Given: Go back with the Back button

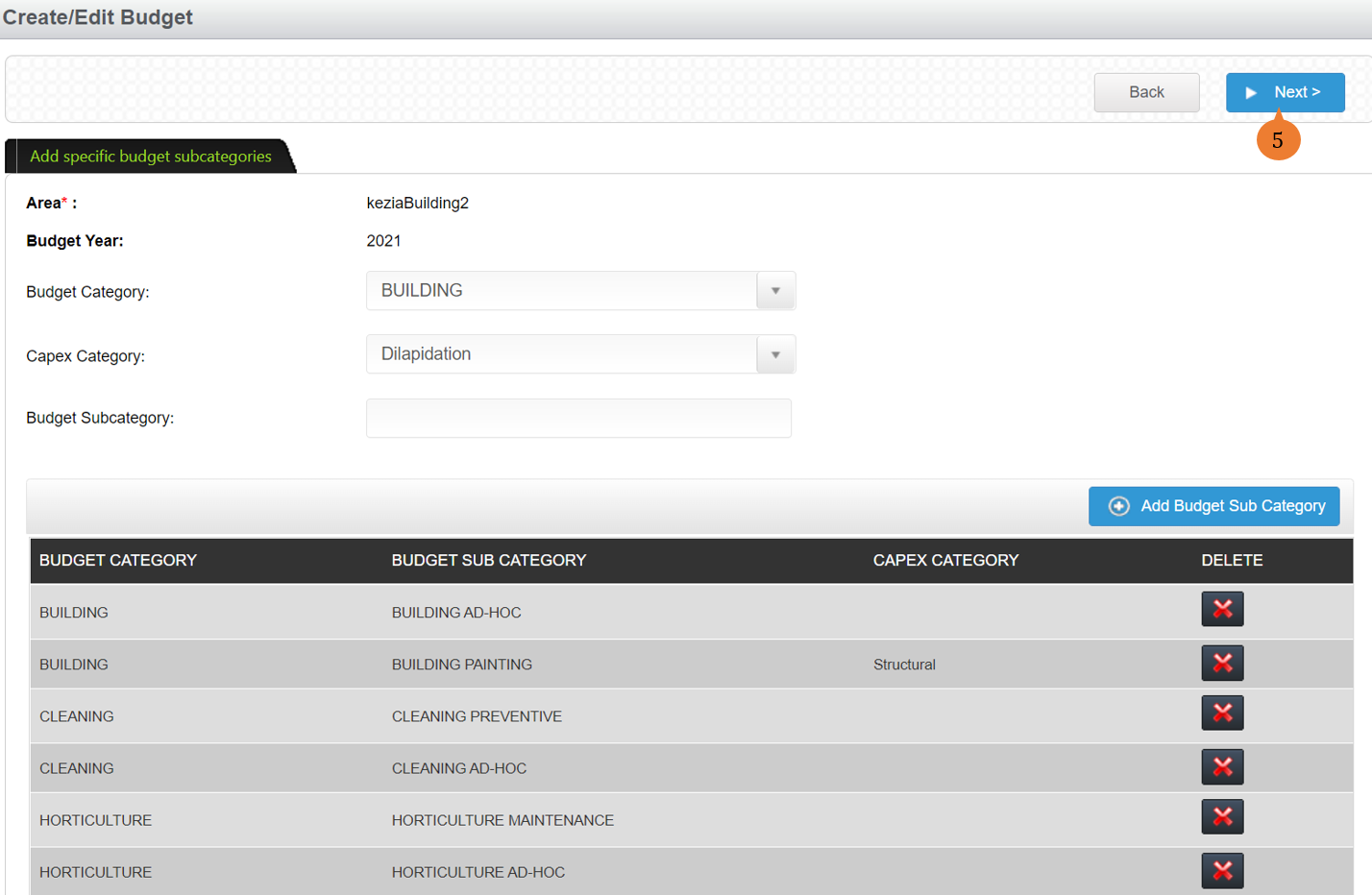Looking at the screenshot, I should tap(1146, 92).
